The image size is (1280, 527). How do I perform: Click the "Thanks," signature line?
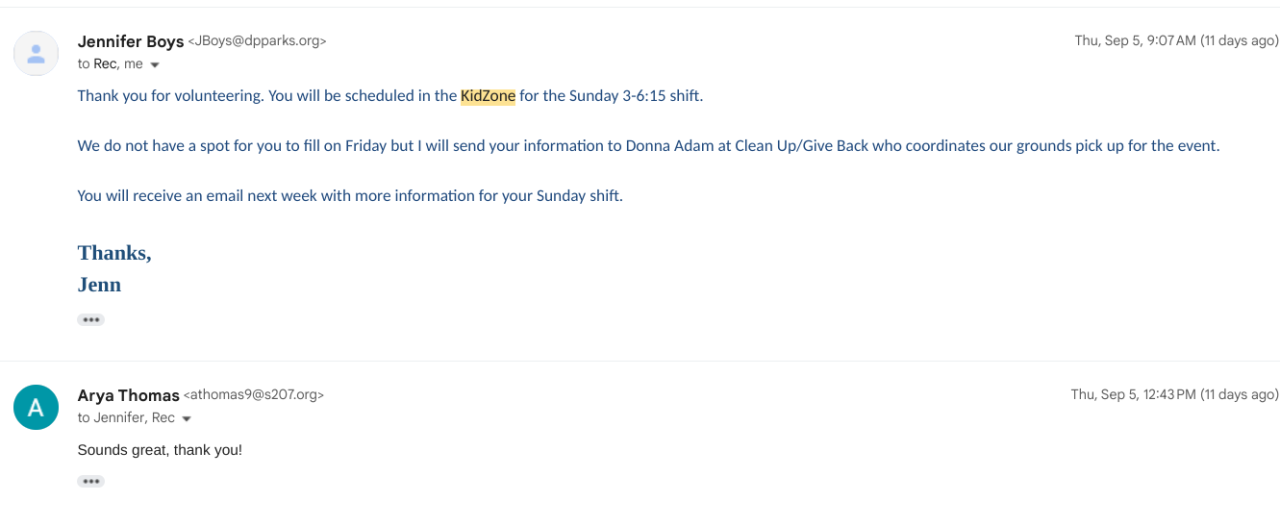tap(114, 253)
